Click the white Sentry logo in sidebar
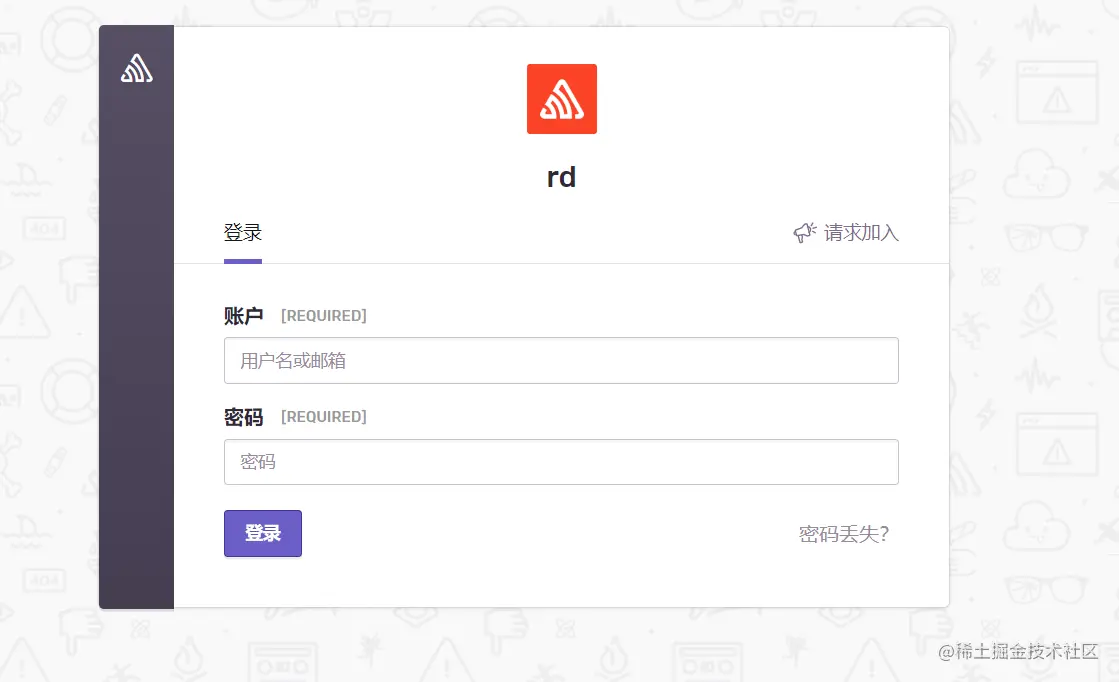The image size is (1119, 682). pyautogui.click(x=136, y=68)
